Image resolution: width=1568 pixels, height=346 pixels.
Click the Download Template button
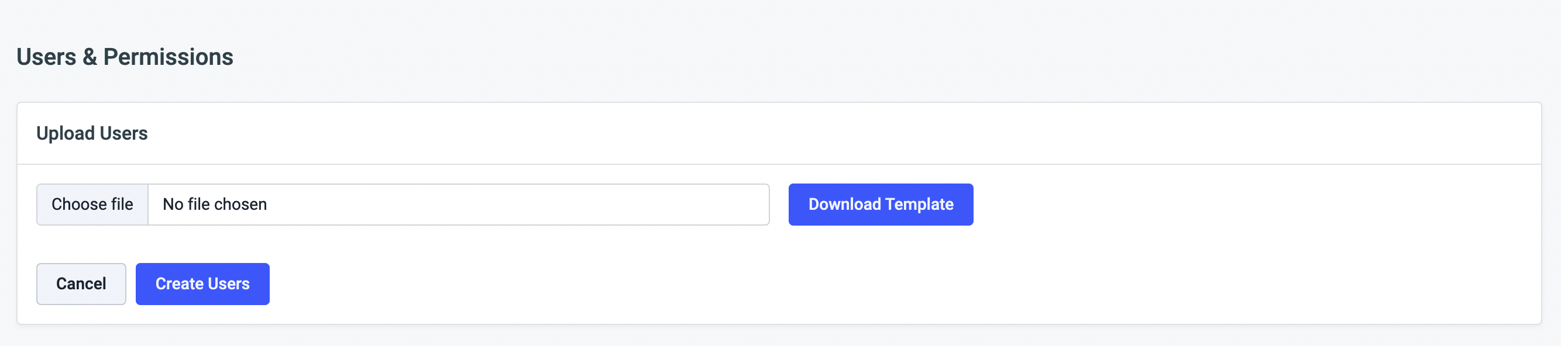[880, 205]
